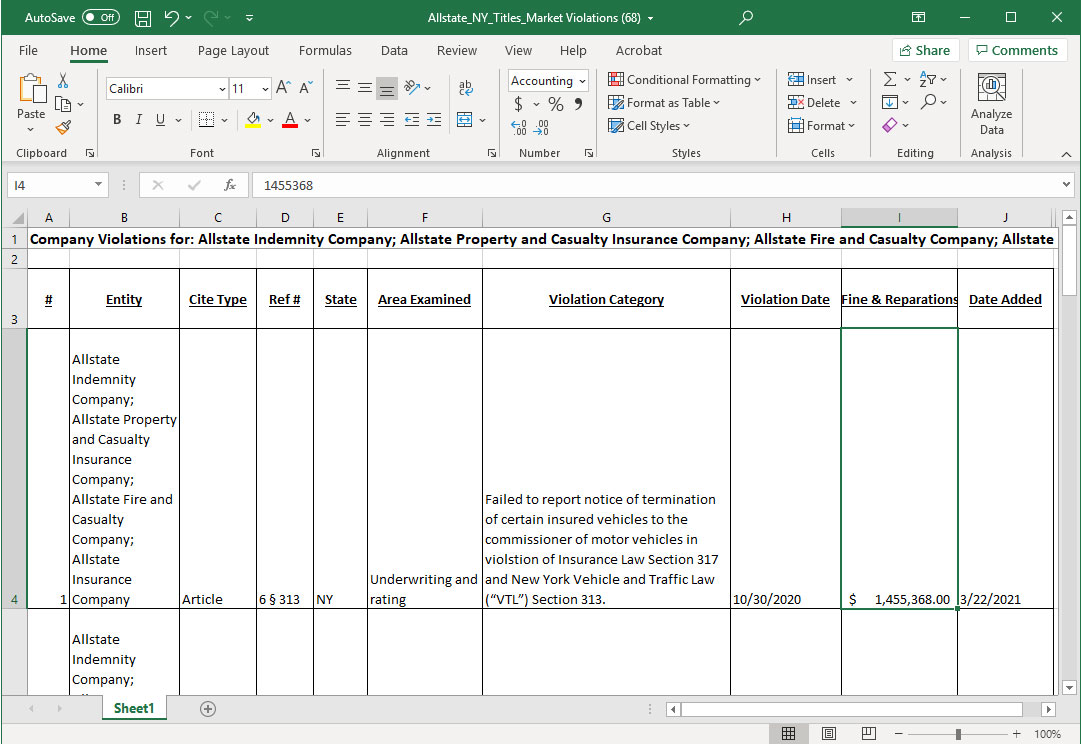Click the Cut scissors icon
1082x744 pixels.
(x=63, y=81)
